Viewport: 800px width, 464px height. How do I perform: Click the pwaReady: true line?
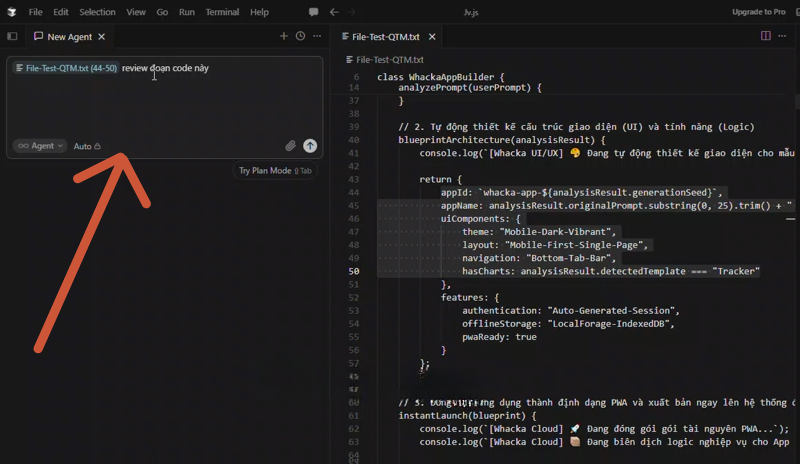tap(499, 337)
